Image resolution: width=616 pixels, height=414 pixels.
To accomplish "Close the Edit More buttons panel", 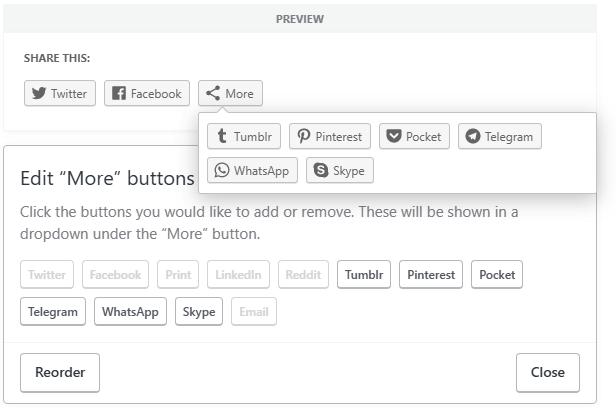I will point(547,373).
